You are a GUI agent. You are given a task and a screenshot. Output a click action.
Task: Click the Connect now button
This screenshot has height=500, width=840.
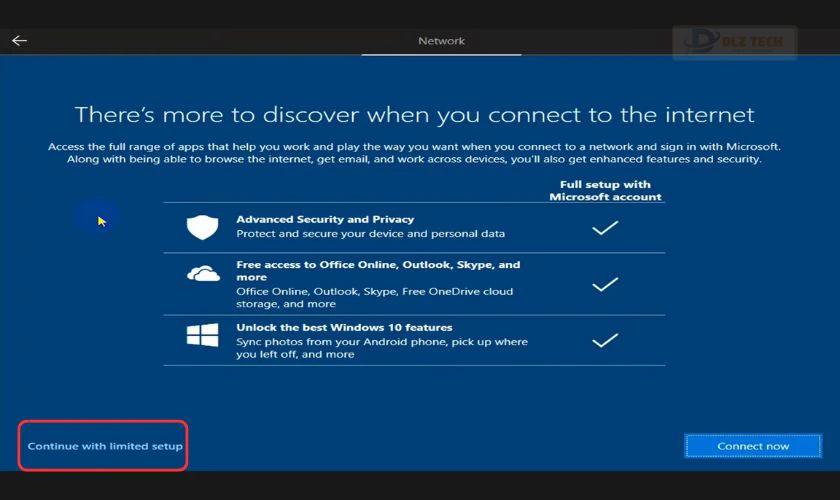[x=753, y=446]
